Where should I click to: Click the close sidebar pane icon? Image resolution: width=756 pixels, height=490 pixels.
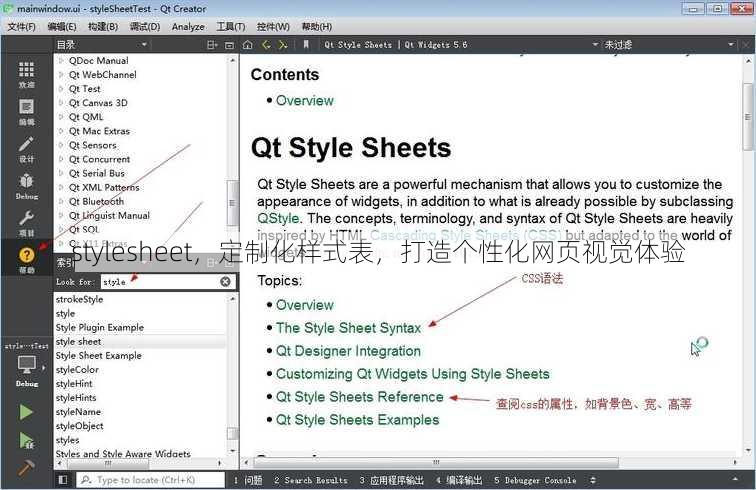[x=230, y=45]
